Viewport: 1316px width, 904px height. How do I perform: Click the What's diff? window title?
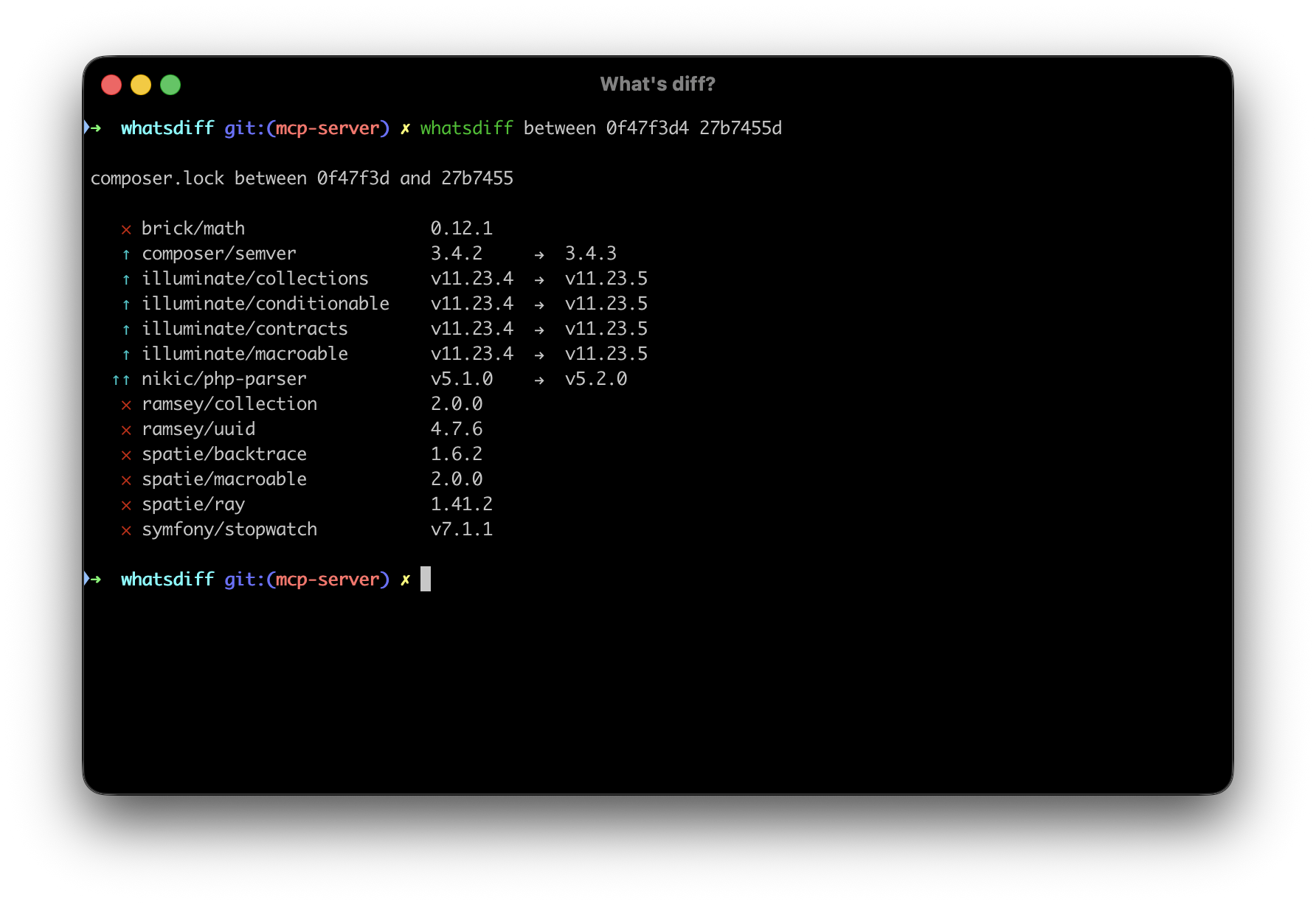click(x=657, y=84)
